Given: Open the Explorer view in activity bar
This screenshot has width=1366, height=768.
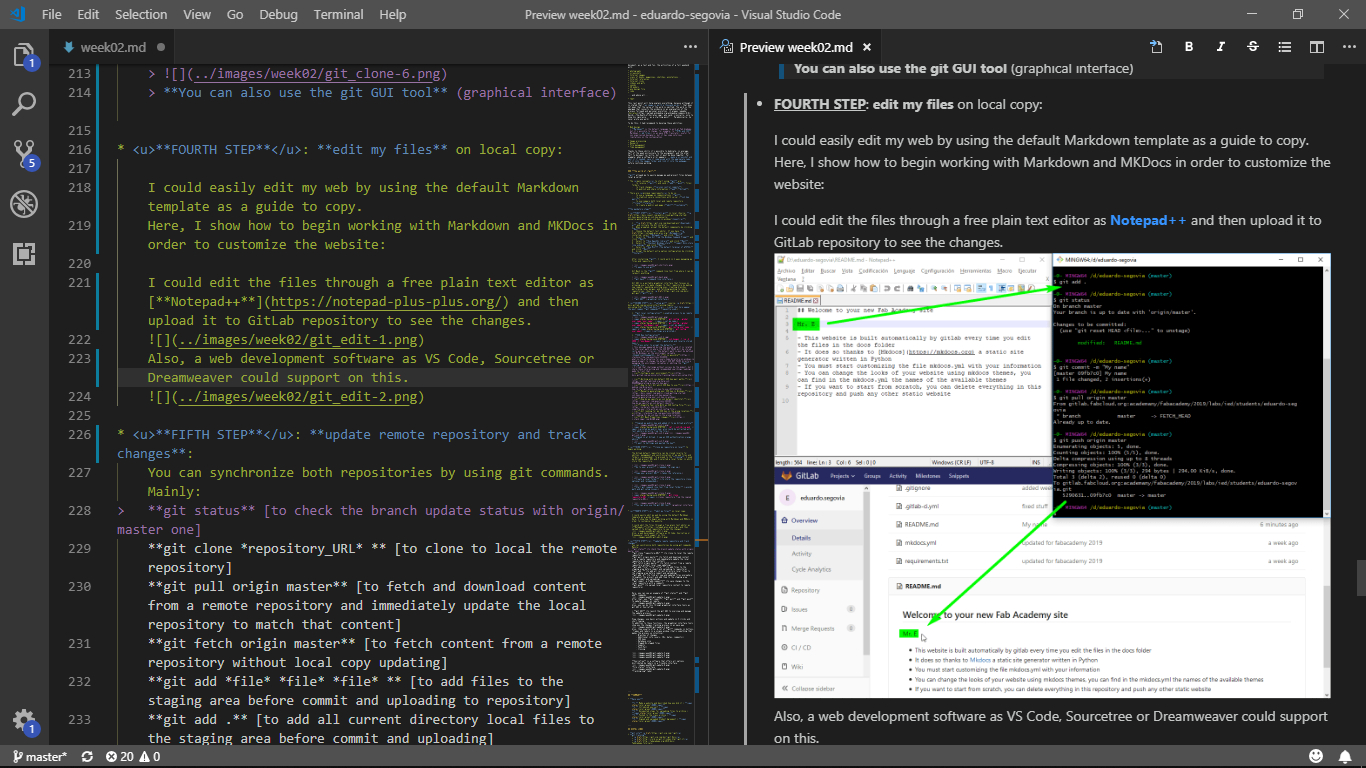Looking at the screenshot, I should pyautogui.click(x=23, y=55).
